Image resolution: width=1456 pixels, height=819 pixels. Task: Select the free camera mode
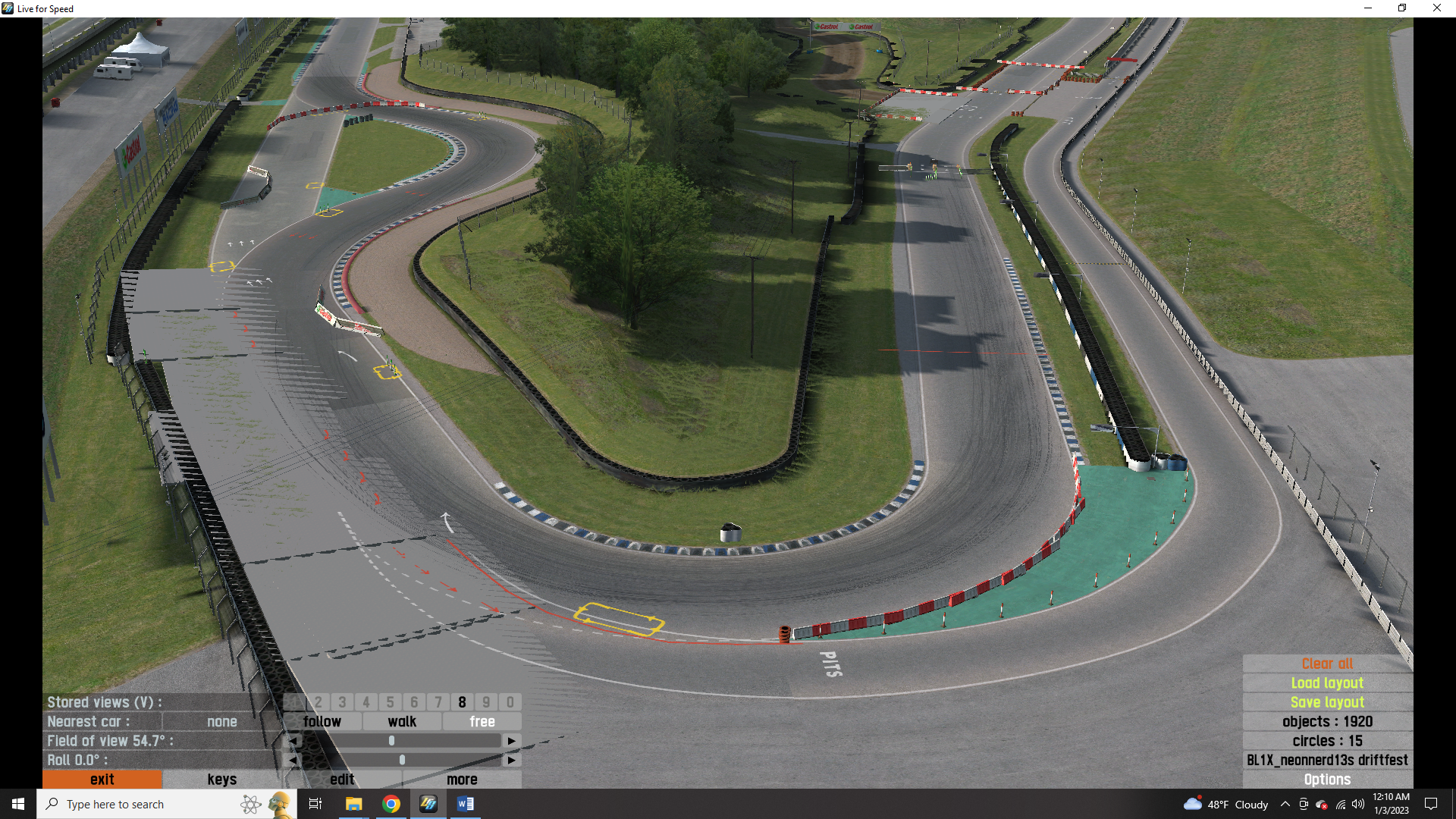482,721
